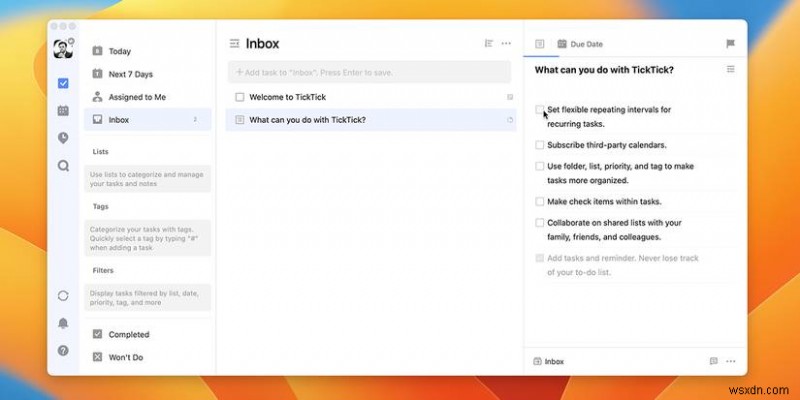800x400 pixels.
Task: Click the checklist mode icon near task title
Action: click(731, 69)
